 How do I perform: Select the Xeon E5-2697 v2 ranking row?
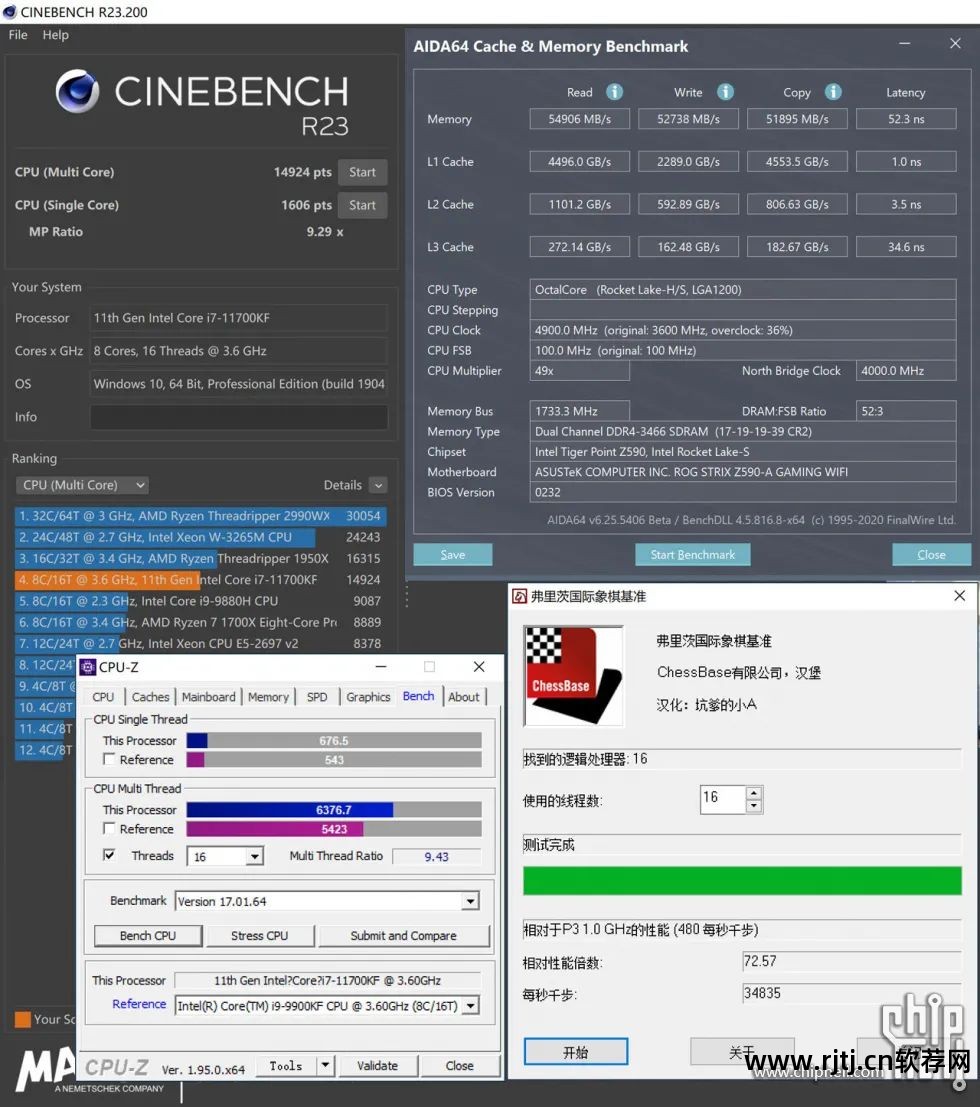pos(200,643)
